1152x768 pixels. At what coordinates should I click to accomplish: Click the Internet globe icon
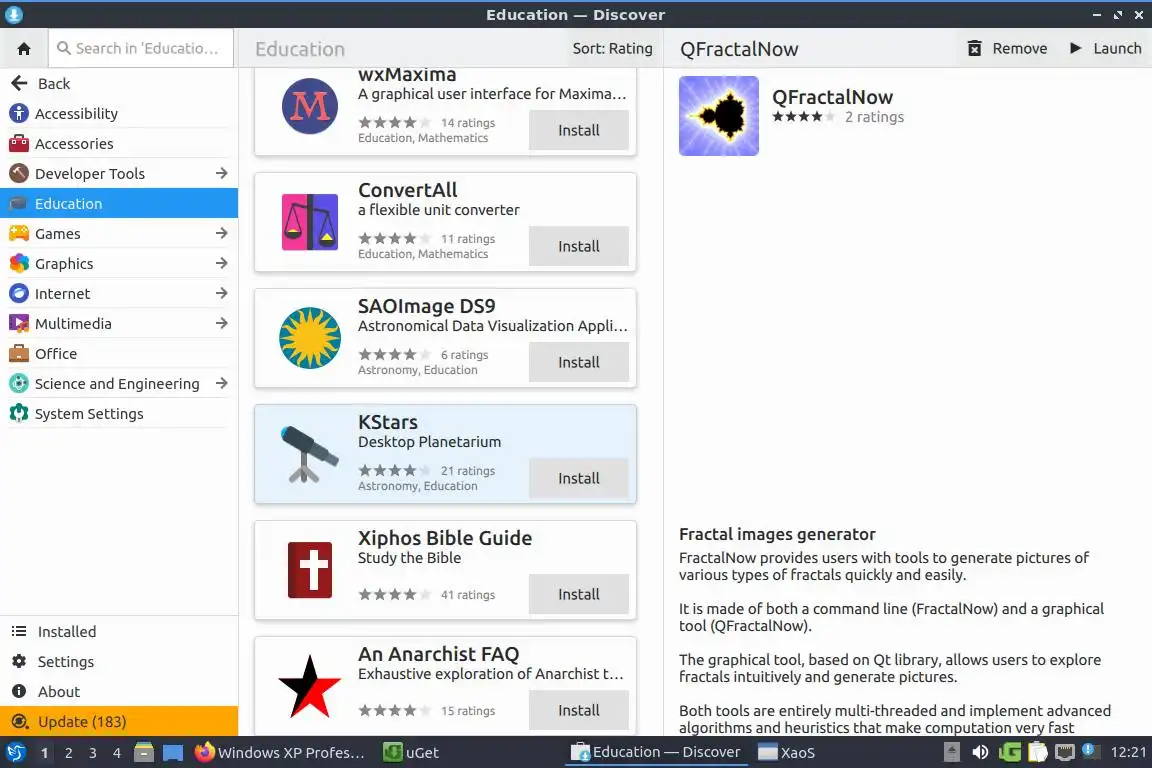(x=18, y=293)
